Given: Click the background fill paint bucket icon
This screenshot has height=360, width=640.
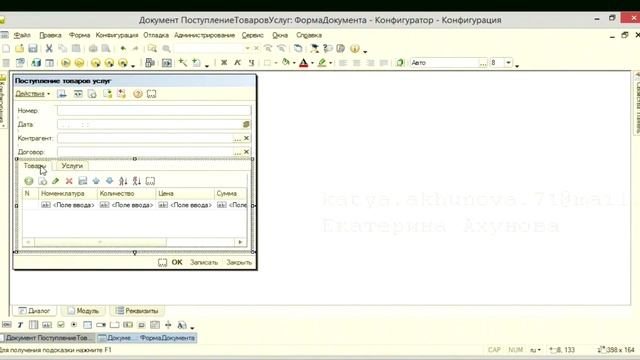Looking at the screenshot, I should pyautogui.click(x=286, y=62).
